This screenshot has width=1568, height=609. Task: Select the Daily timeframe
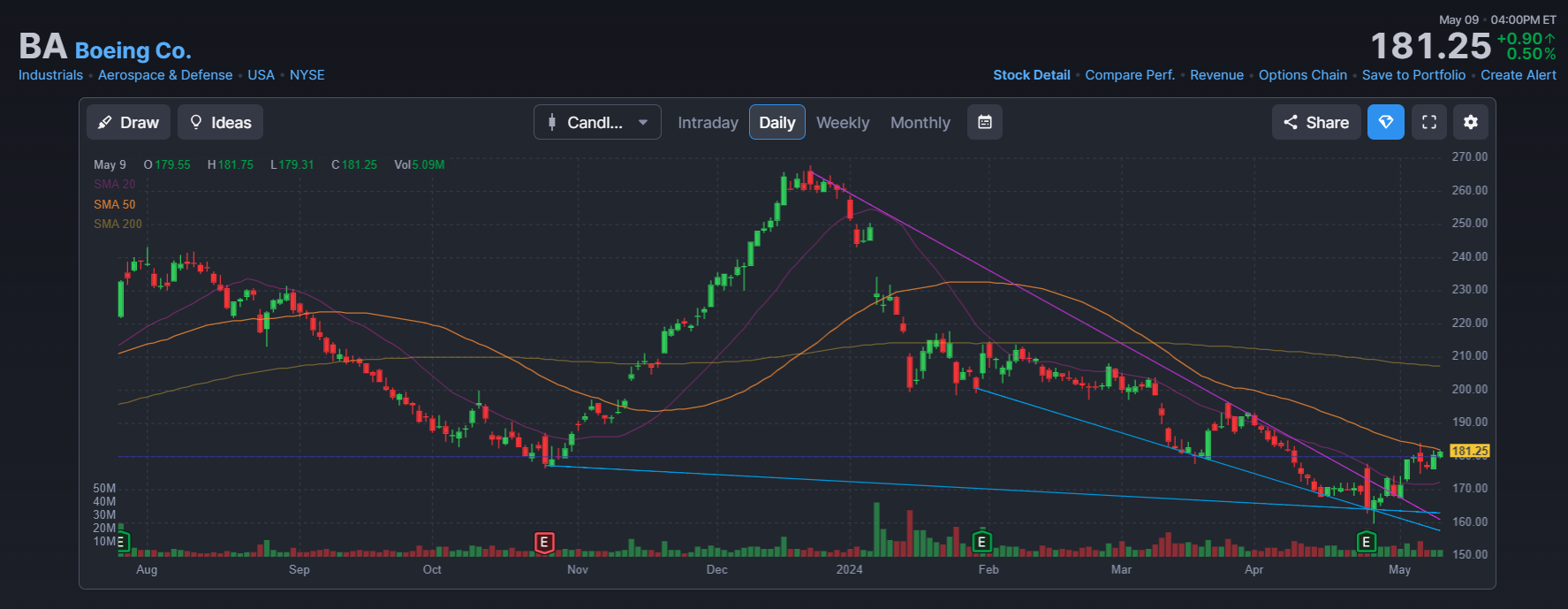coord(777,122)
